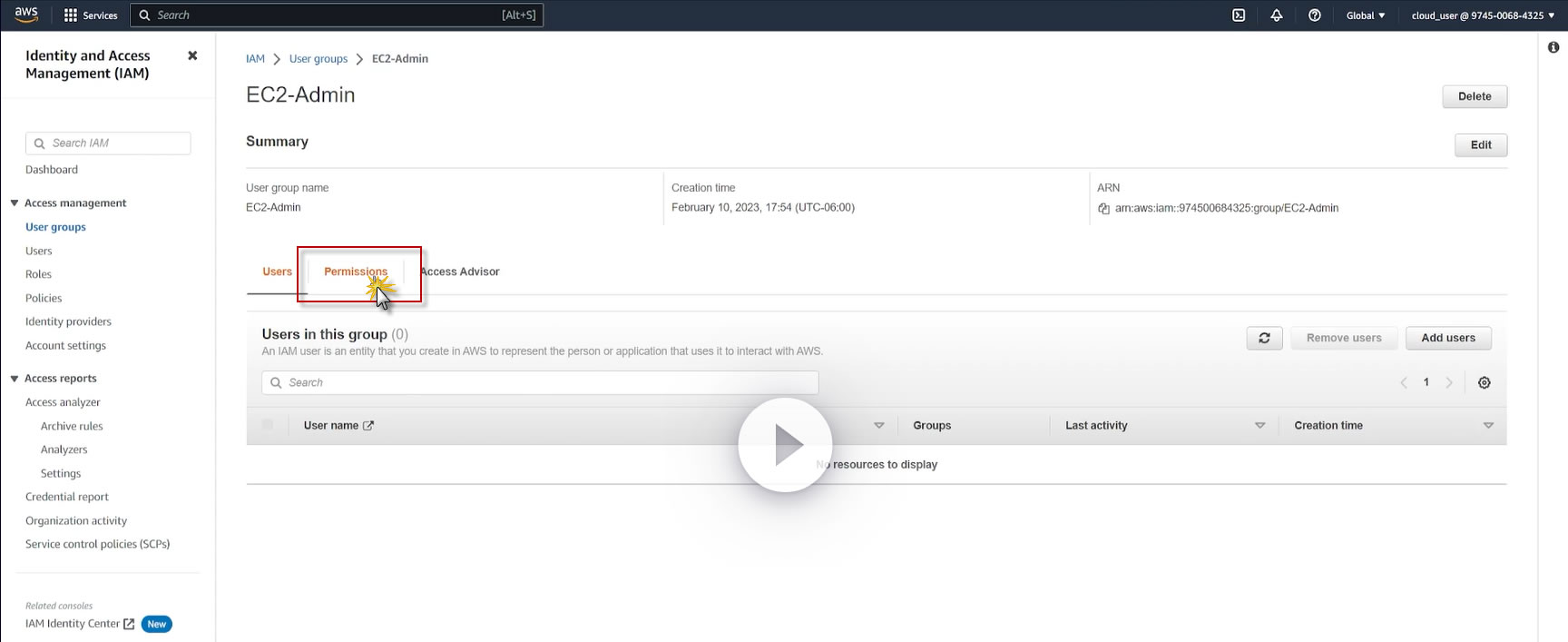Open Policies in the sidebar
Screen dimensions: 1568x642
point(44,298)
